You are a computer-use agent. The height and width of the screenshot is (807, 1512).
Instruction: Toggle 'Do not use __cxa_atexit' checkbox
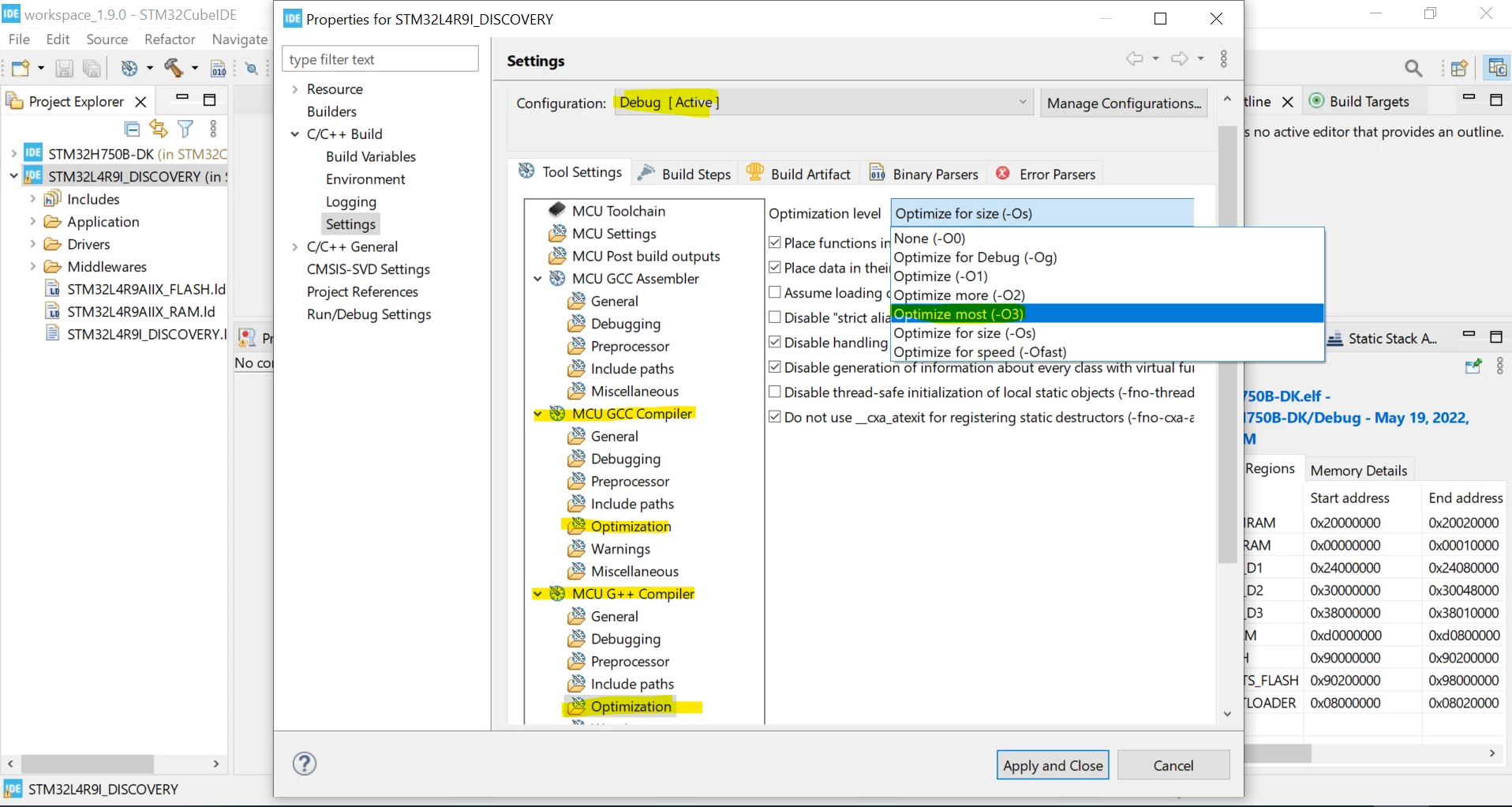775,417
